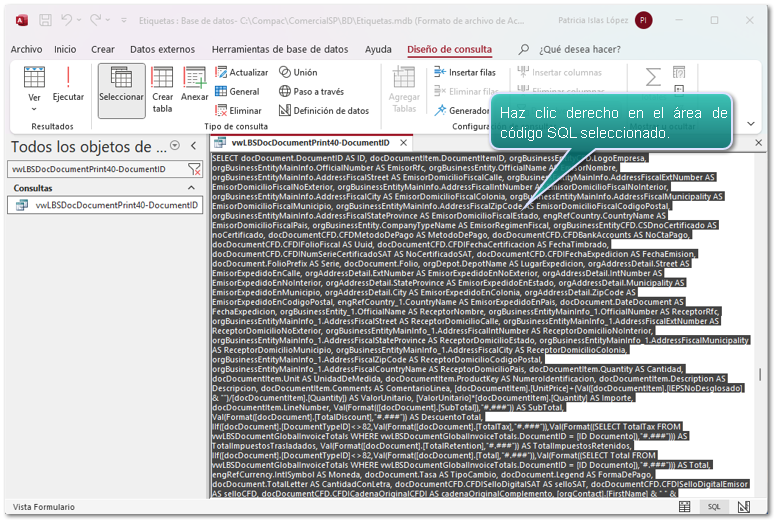Customize the Quick Access Toolbar
This screenshot has width=777, height=523.
tap(124, 20)
